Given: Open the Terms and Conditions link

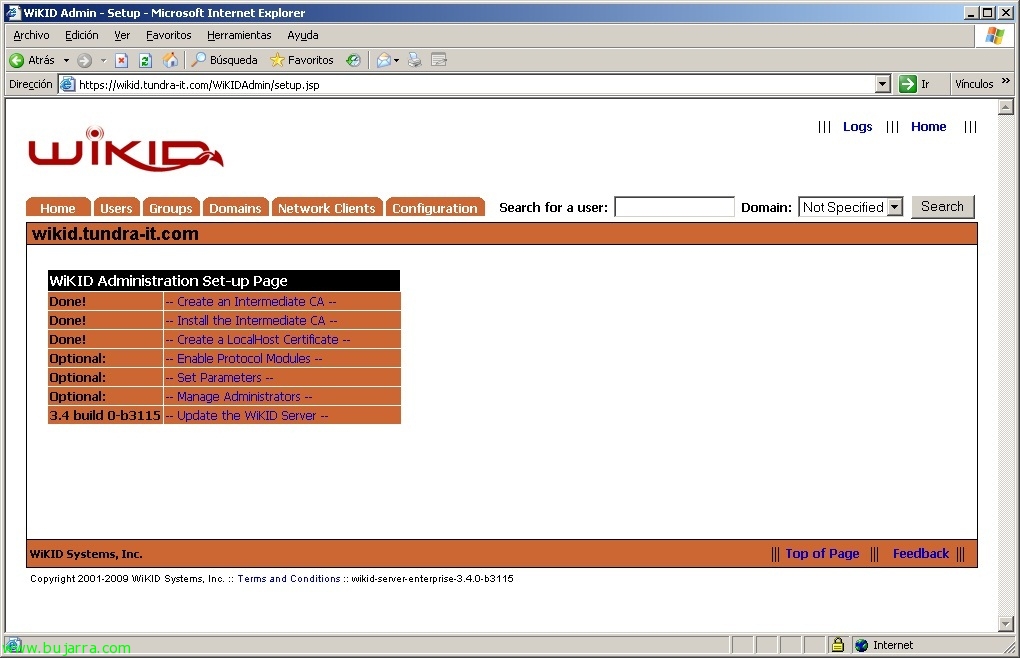Looking at the screenshot, I should point(289,579).
